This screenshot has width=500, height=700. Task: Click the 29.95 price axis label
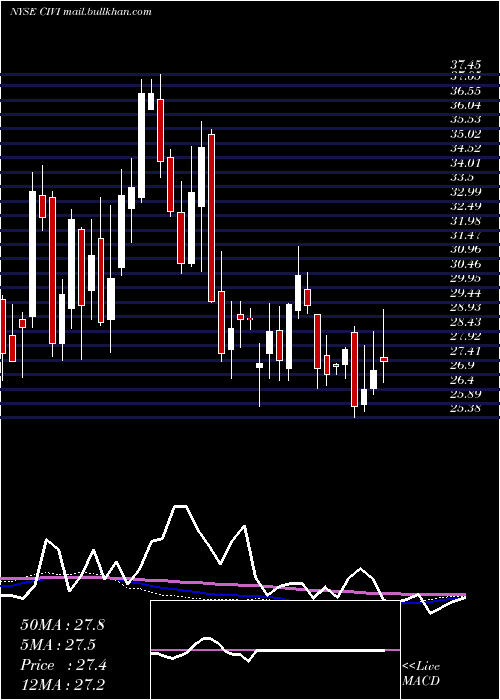[x=466, y=278]
